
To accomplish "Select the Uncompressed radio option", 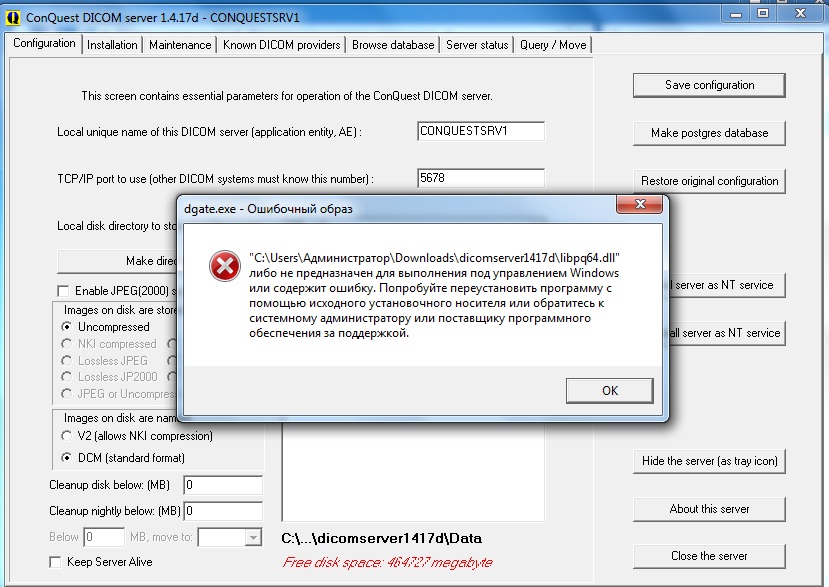I will 67,327.
